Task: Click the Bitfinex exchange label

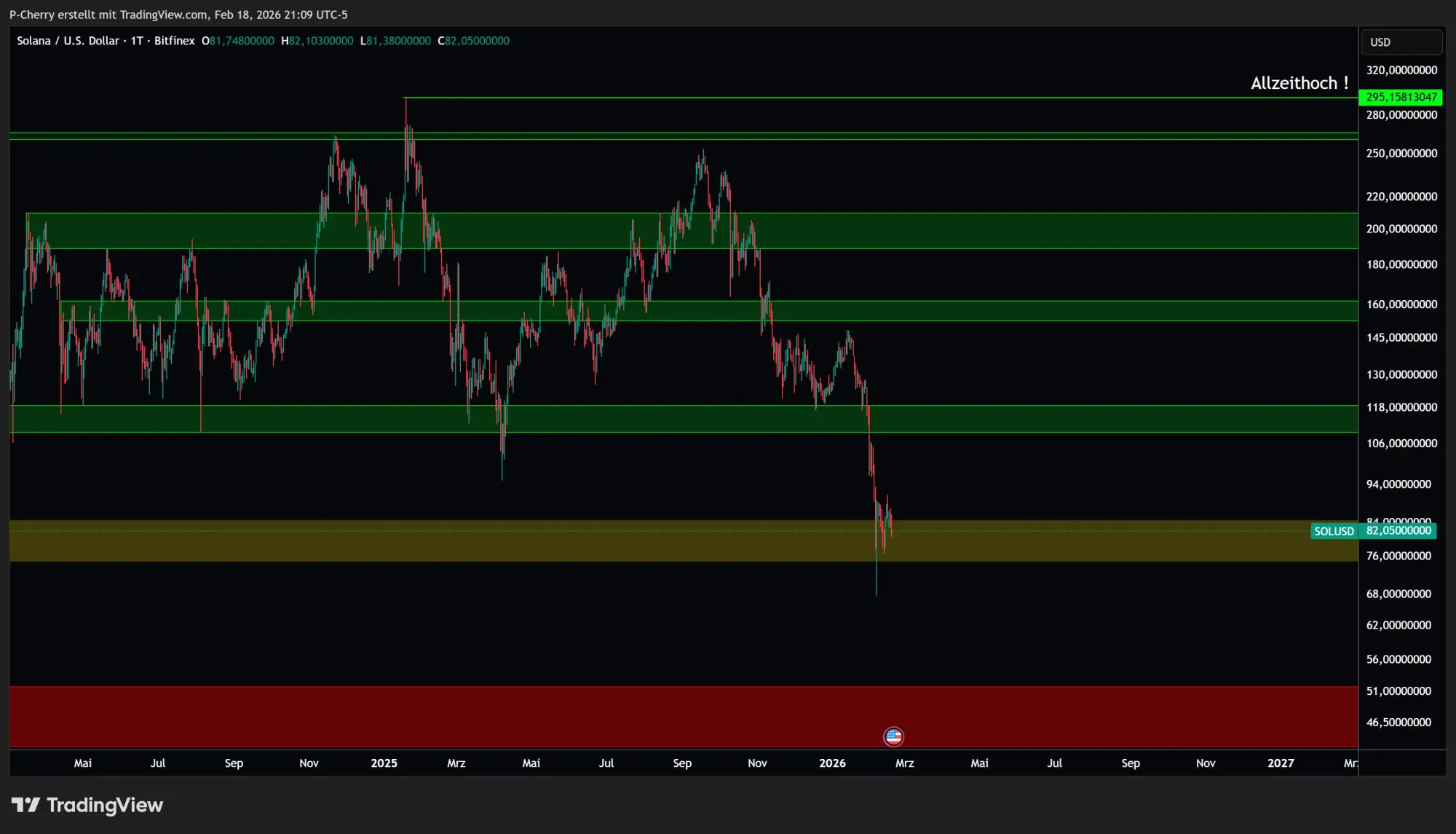Action: (x=174, y=41)
